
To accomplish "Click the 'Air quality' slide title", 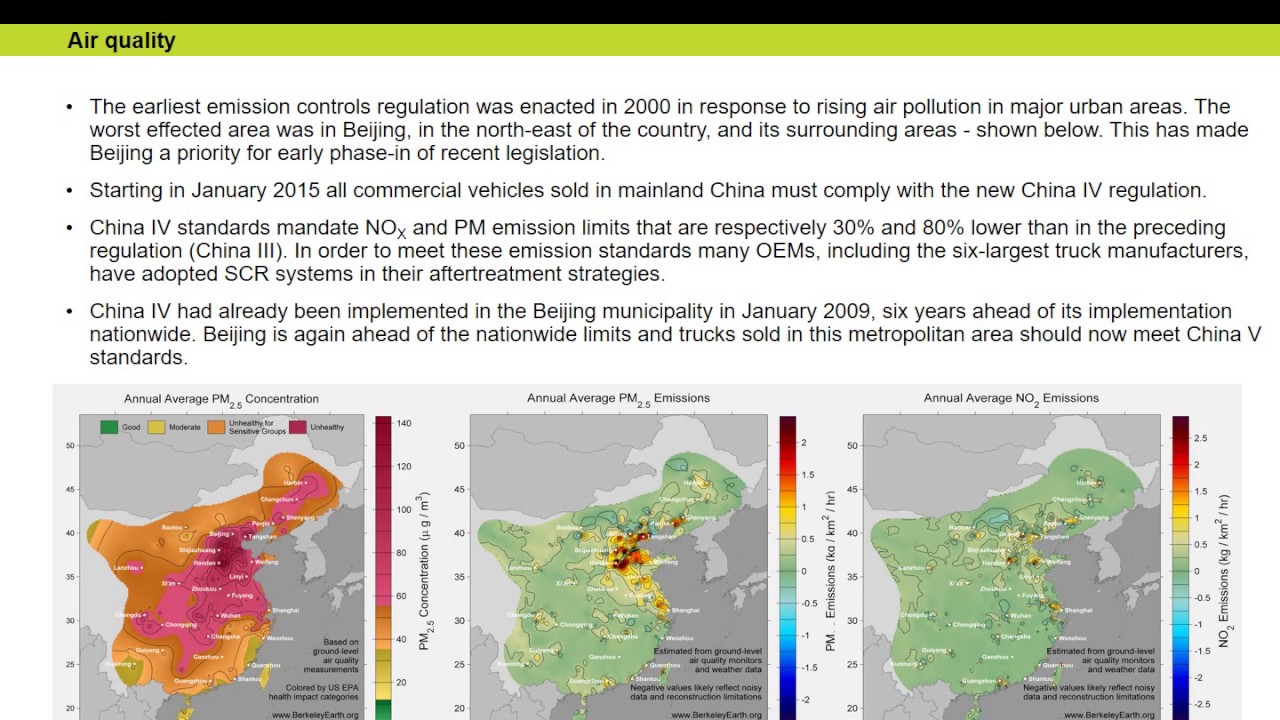I will [x=121, y=40].
